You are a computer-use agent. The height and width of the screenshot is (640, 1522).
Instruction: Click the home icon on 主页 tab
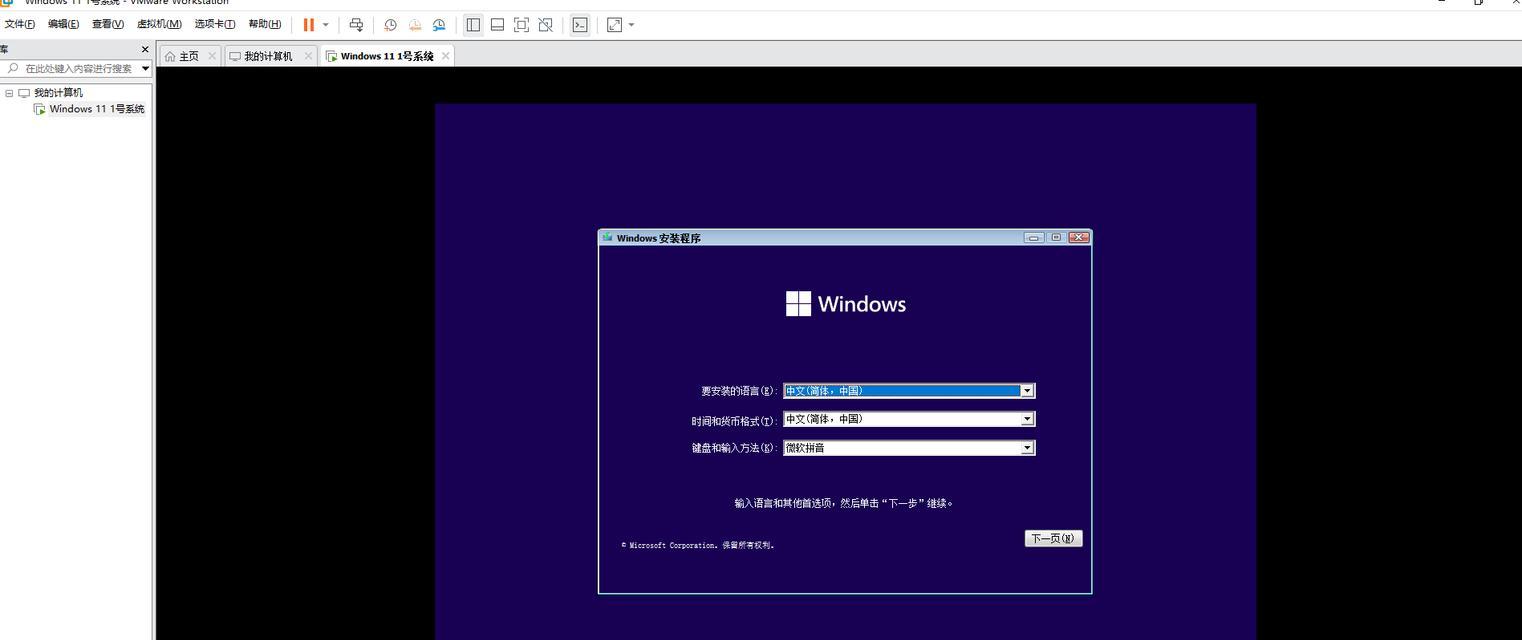click(x=170, y=56)
